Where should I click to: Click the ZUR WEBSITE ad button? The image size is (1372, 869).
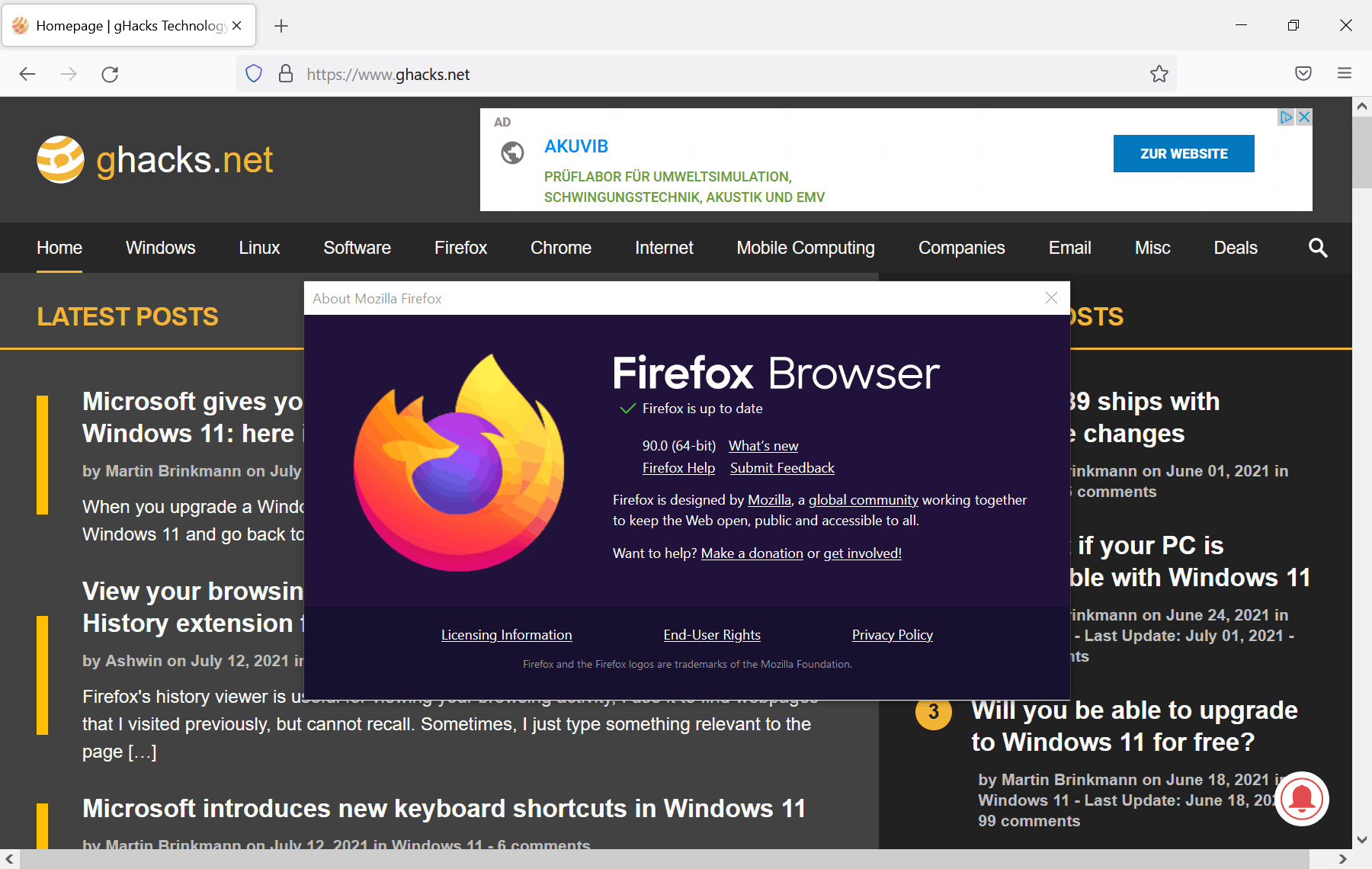(1184, 153)
